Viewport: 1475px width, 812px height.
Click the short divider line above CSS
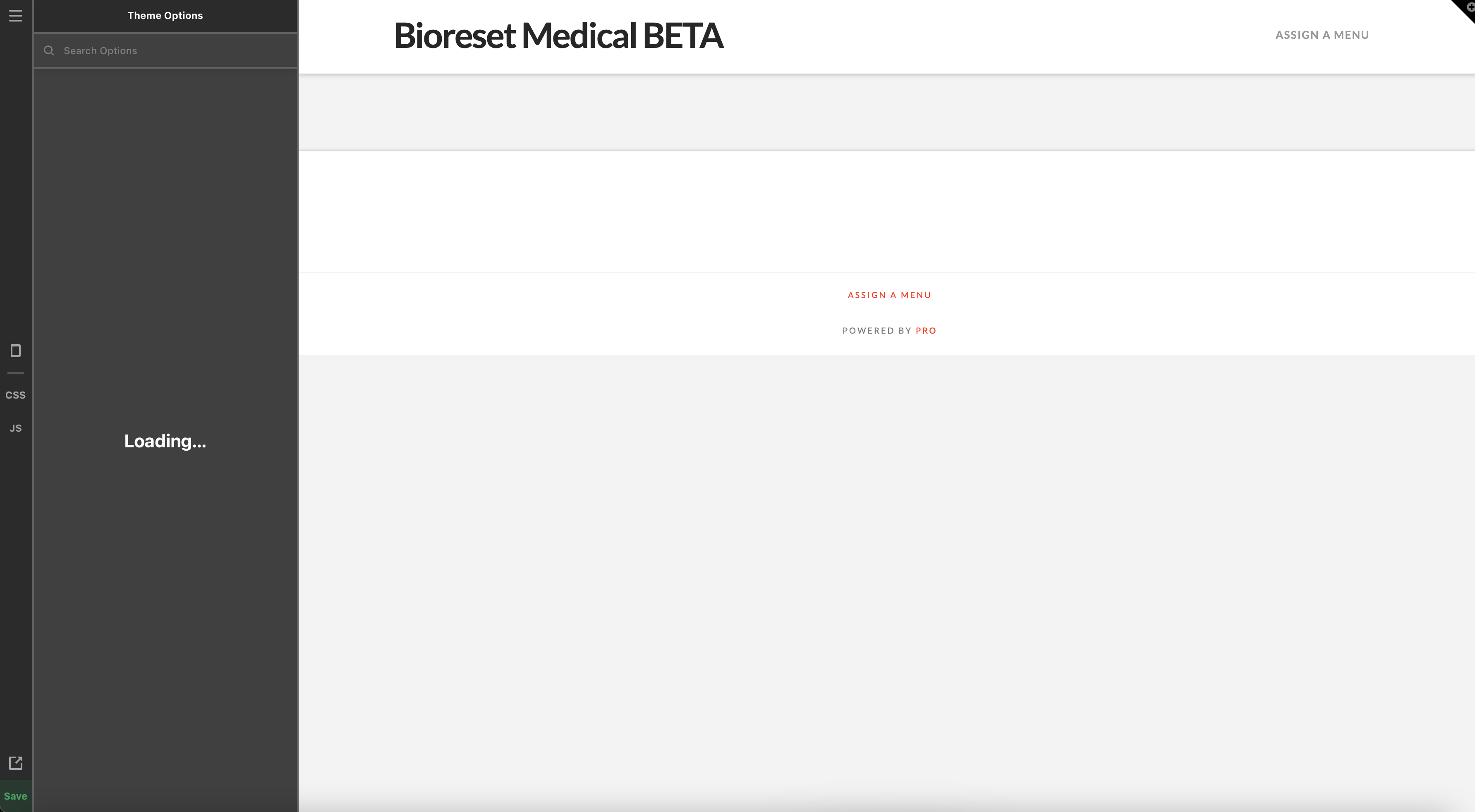click(x=15, y=373)
